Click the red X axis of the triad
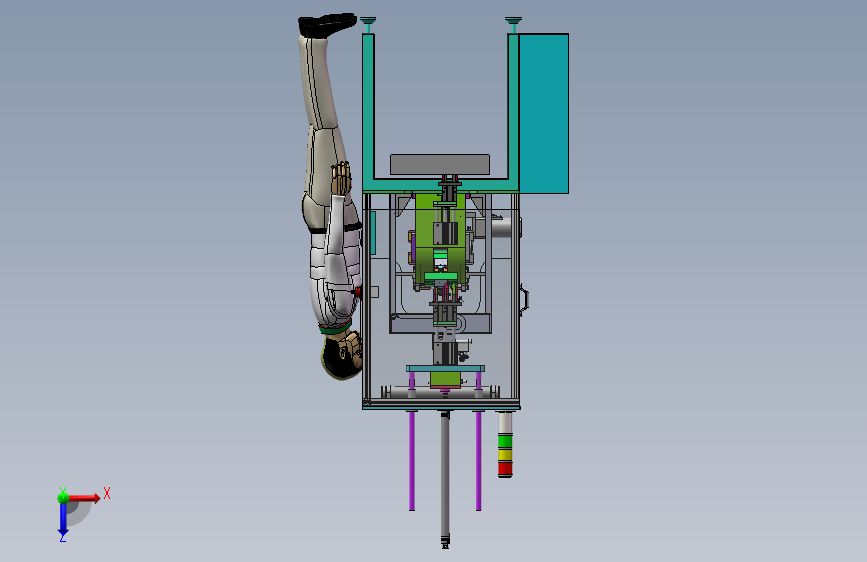The image size is (867, 562). pyautogui.click(x=84, y=498)
